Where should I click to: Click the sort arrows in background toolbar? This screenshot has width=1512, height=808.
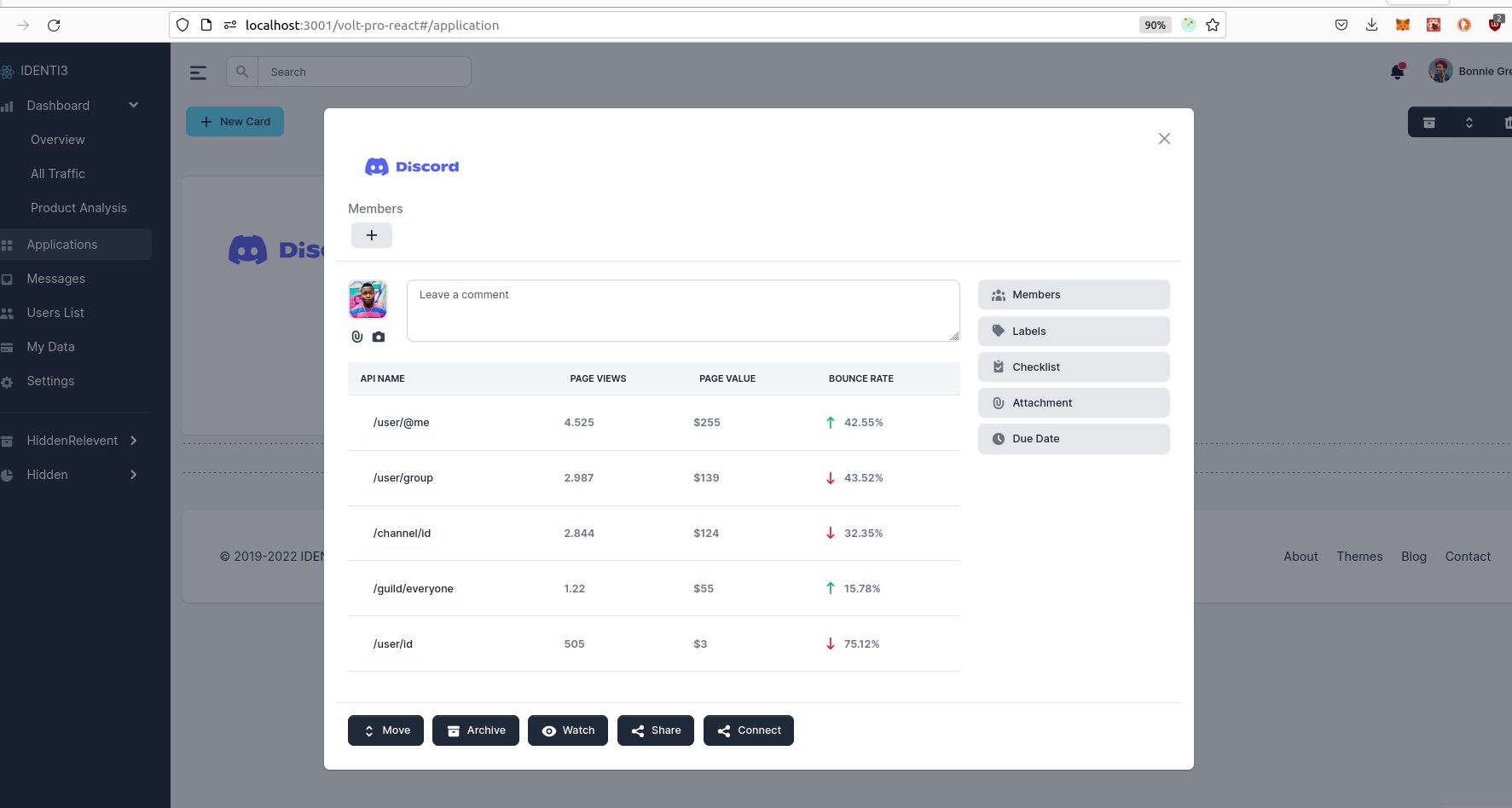(1469, 123)
